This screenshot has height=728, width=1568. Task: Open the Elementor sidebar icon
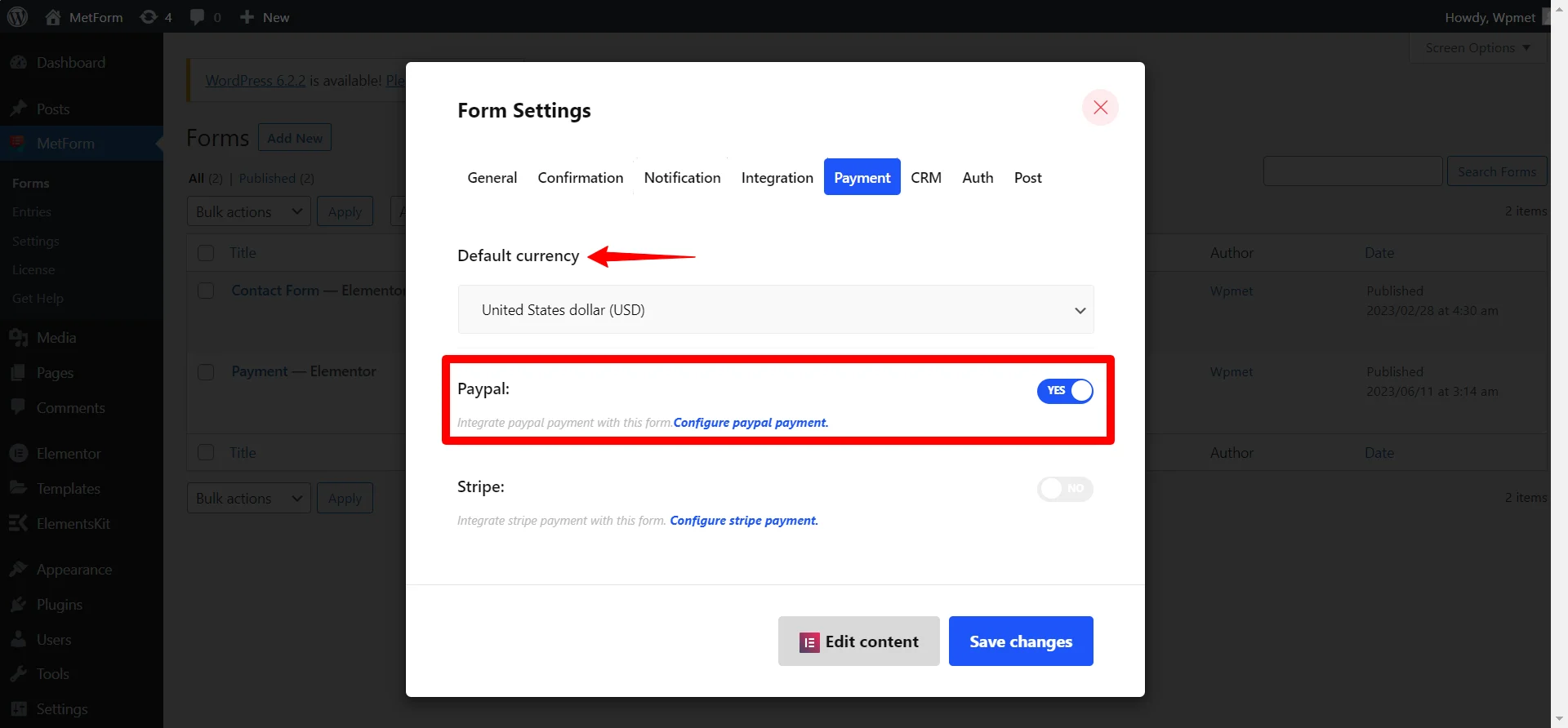18,453
